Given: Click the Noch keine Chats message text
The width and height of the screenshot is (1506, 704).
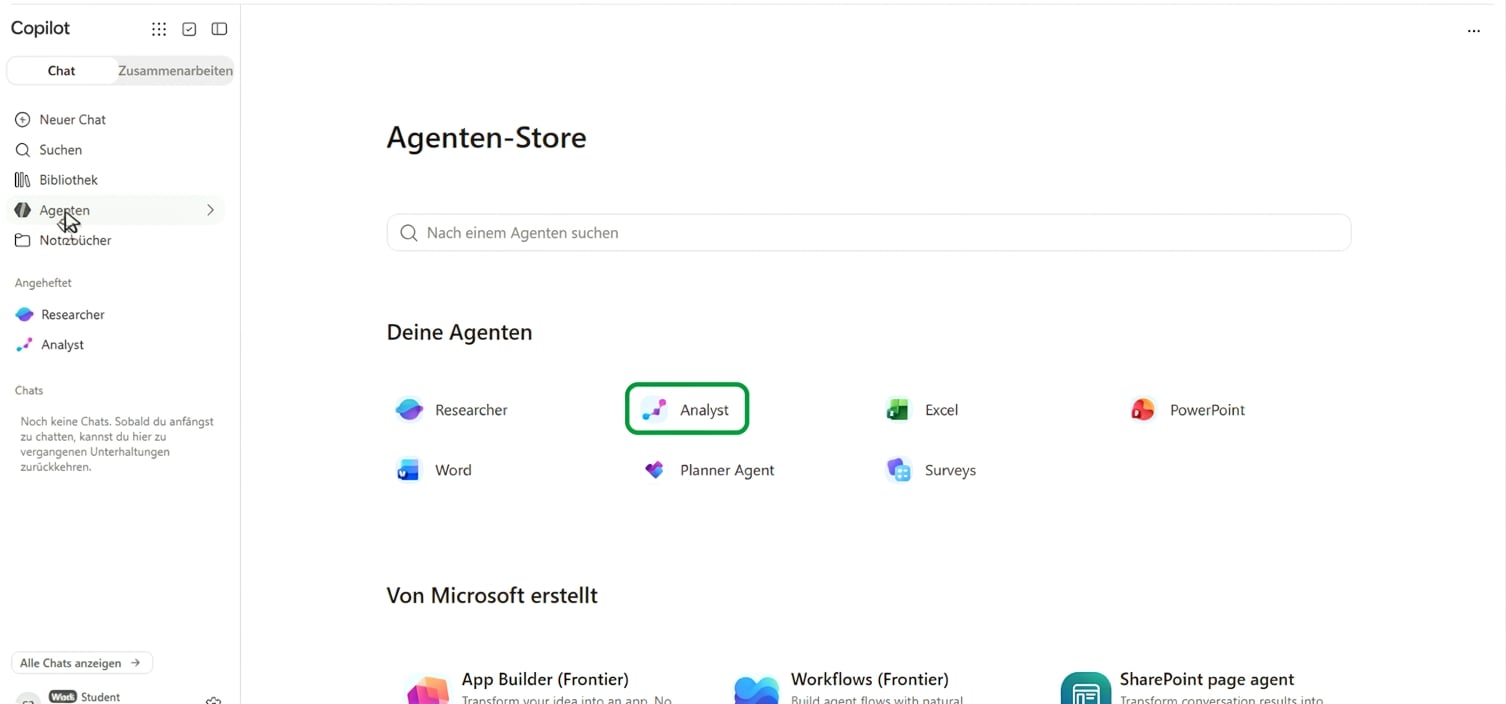Looking at the screenshot, I should (x=117, y=444).
